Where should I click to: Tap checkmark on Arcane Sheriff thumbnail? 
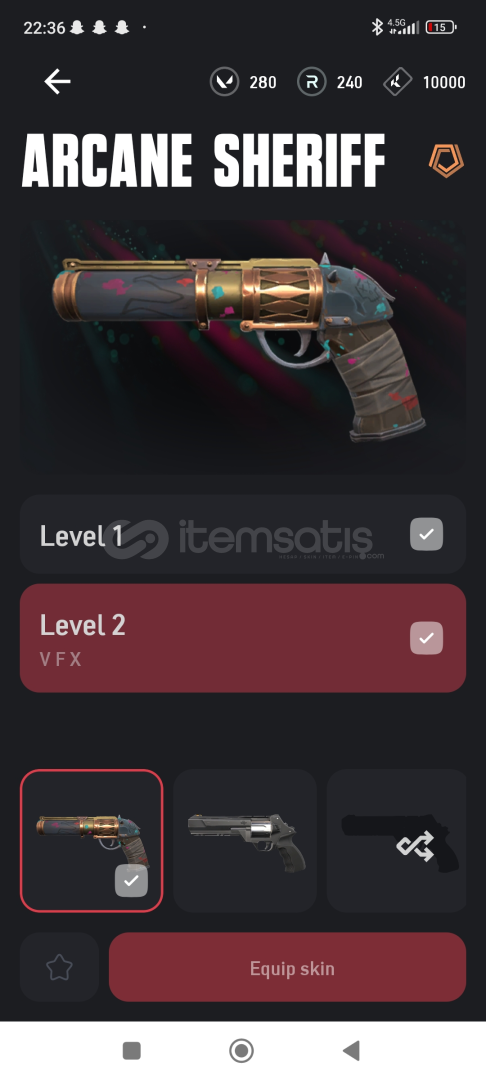point(131,880)
